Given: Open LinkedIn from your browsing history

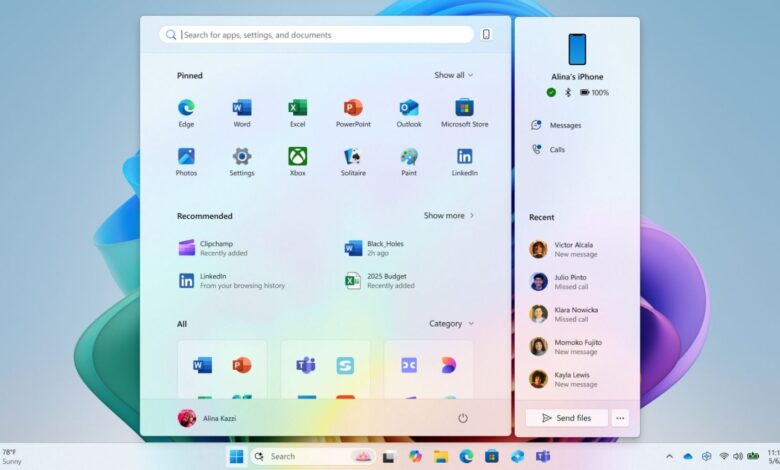Looking at the screenshot, I should 231,281.
